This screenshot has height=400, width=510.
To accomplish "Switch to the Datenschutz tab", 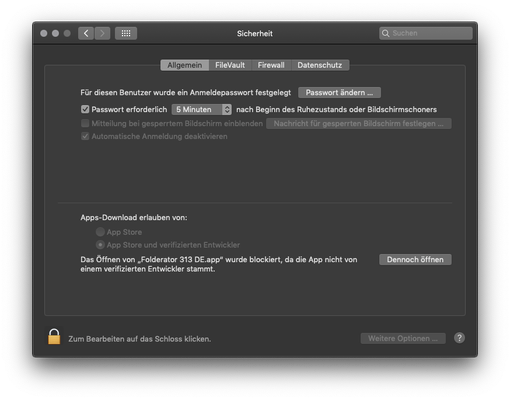I will tap(320, 65).
